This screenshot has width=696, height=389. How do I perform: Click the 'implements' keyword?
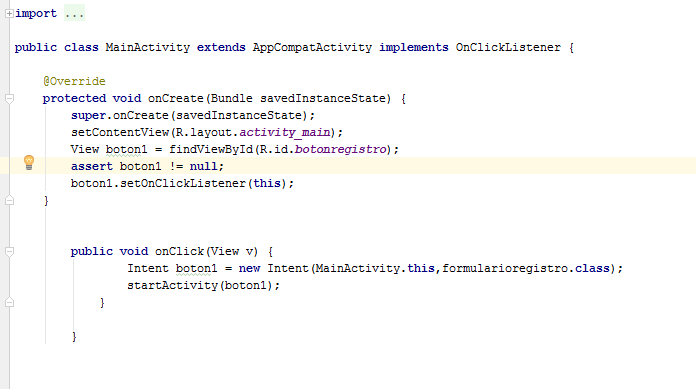(x=414, y=48)
